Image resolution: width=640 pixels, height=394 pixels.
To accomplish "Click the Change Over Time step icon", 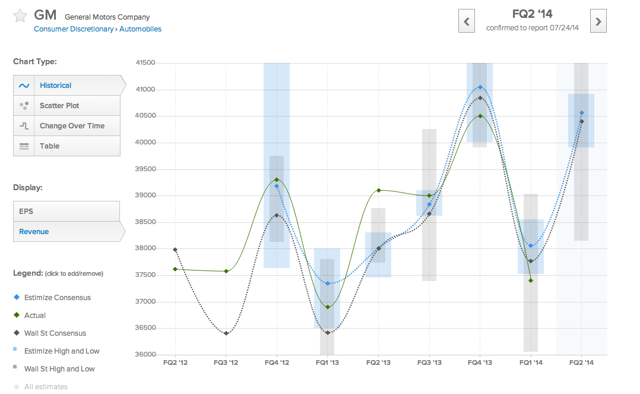I will 24,126.
